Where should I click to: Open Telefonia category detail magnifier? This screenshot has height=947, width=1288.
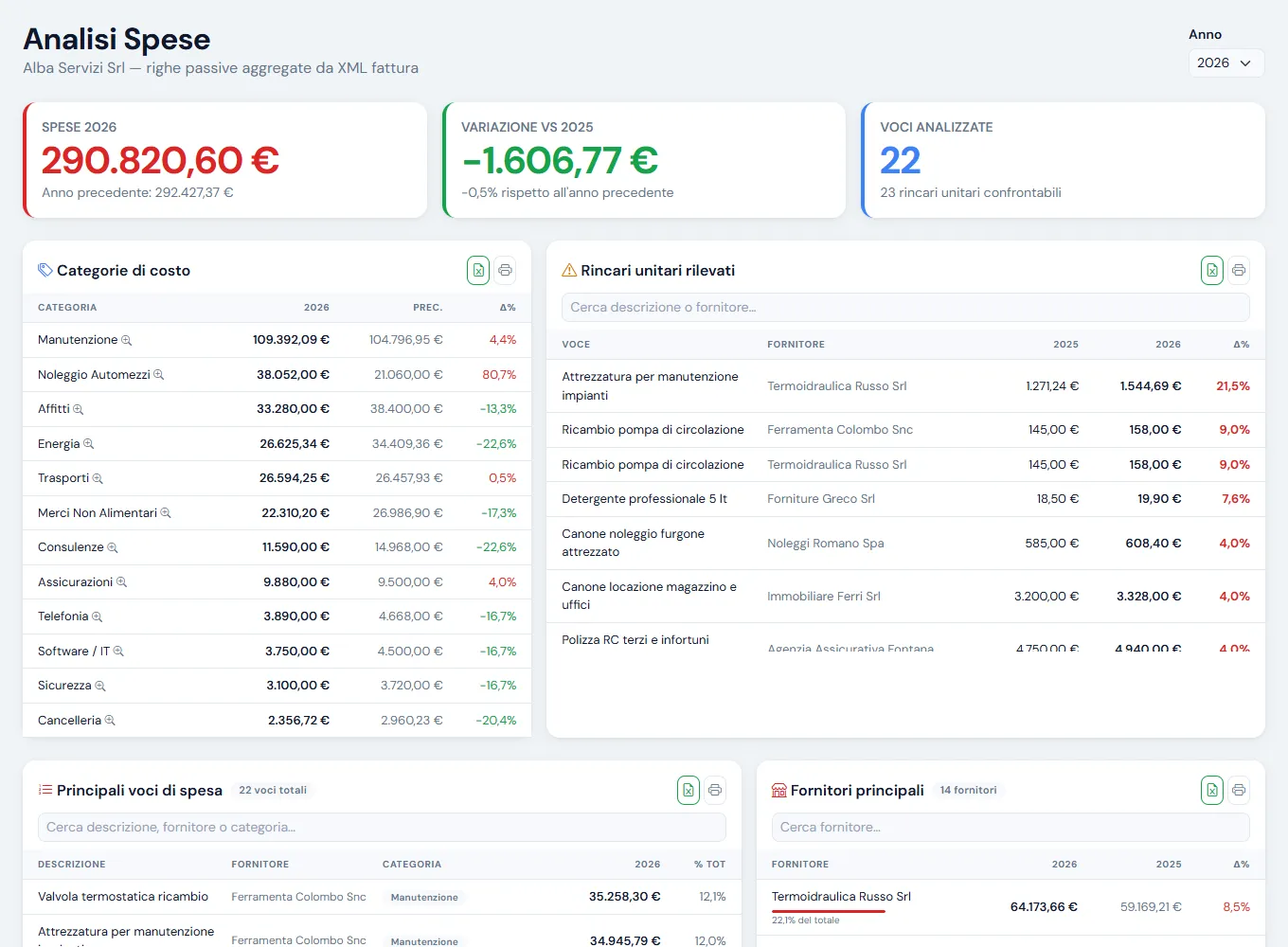pyautogui.click(x=97, y=616)
